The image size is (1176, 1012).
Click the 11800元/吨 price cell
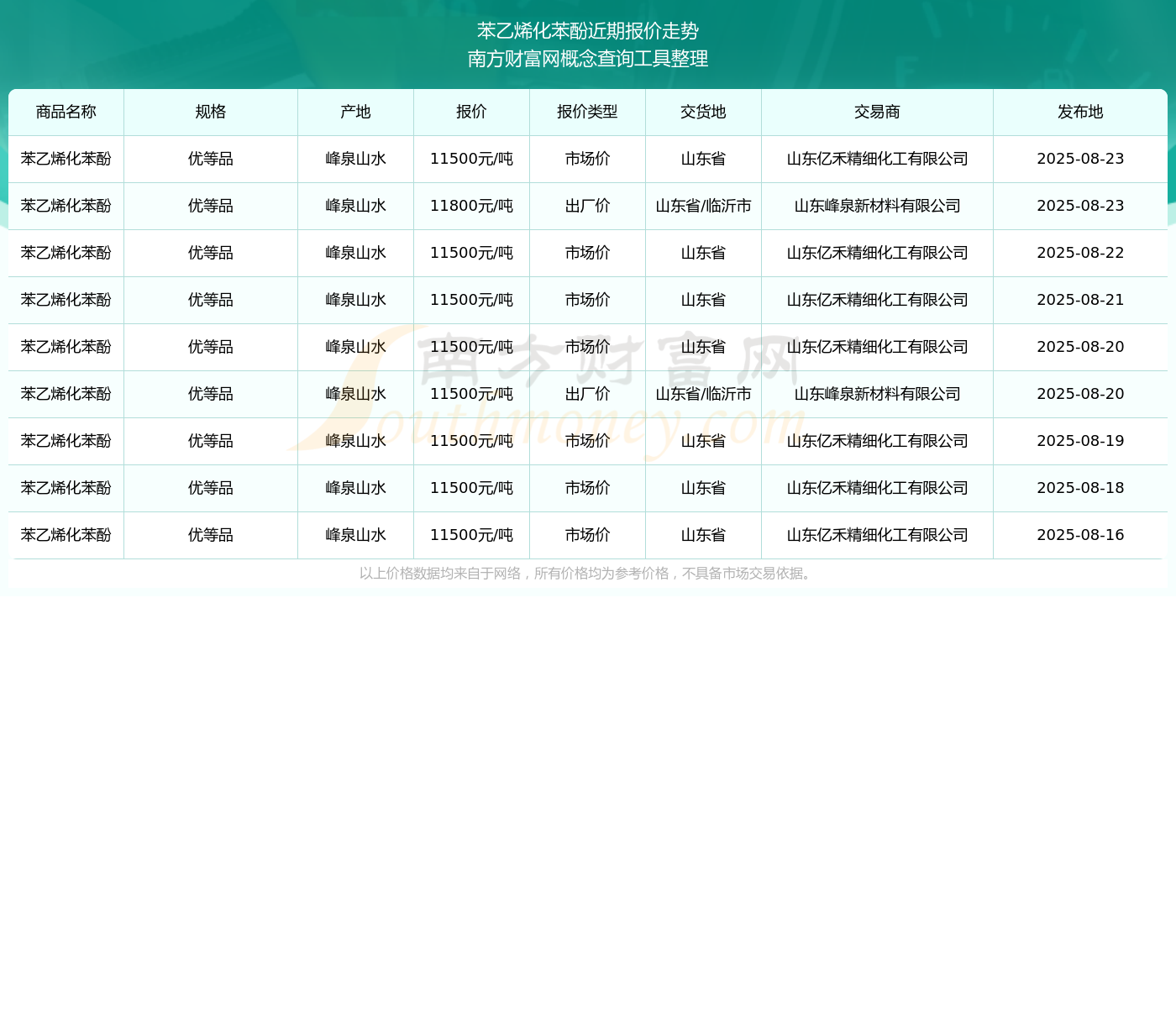(471, 206)
